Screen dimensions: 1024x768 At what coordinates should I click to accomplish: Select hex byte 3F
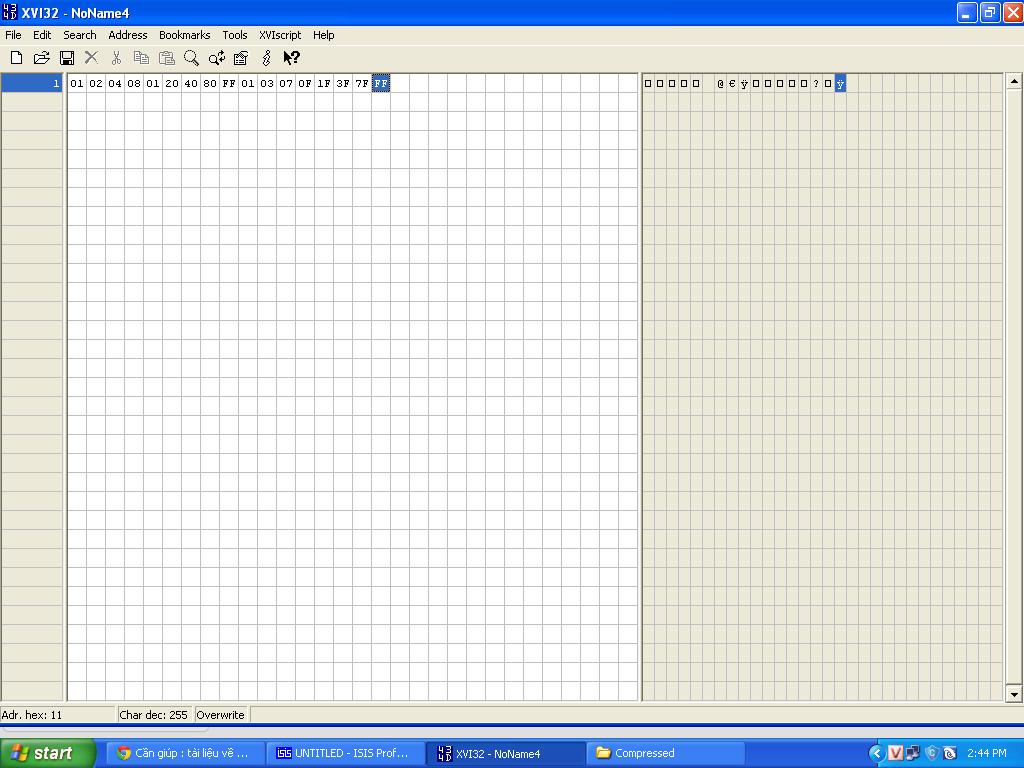point(343,84)
